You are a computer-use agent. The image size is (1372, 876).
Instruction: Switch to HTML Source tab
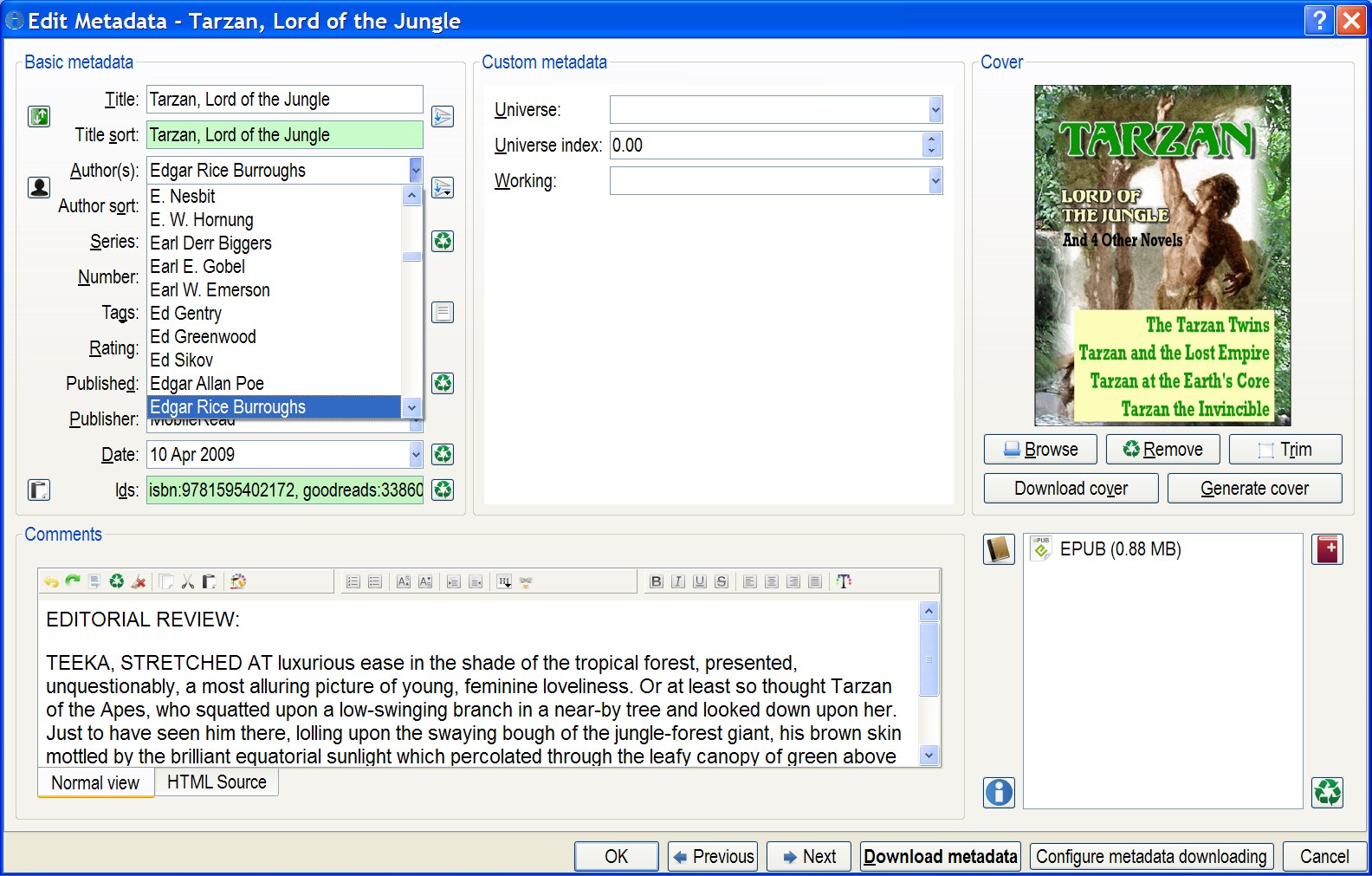(x=217, y=782)
